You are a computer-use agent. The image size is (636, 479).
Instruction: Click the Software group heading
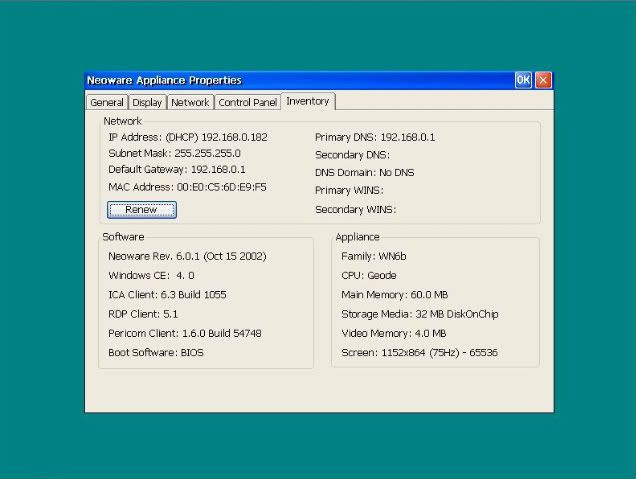click(123, 237)
